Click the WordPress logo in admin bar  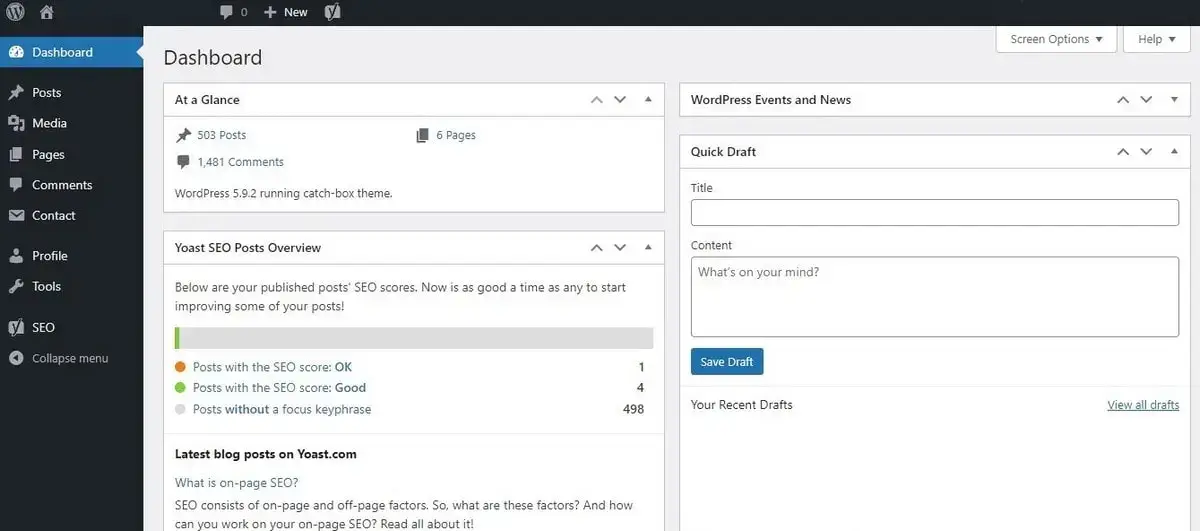[15, 12]
